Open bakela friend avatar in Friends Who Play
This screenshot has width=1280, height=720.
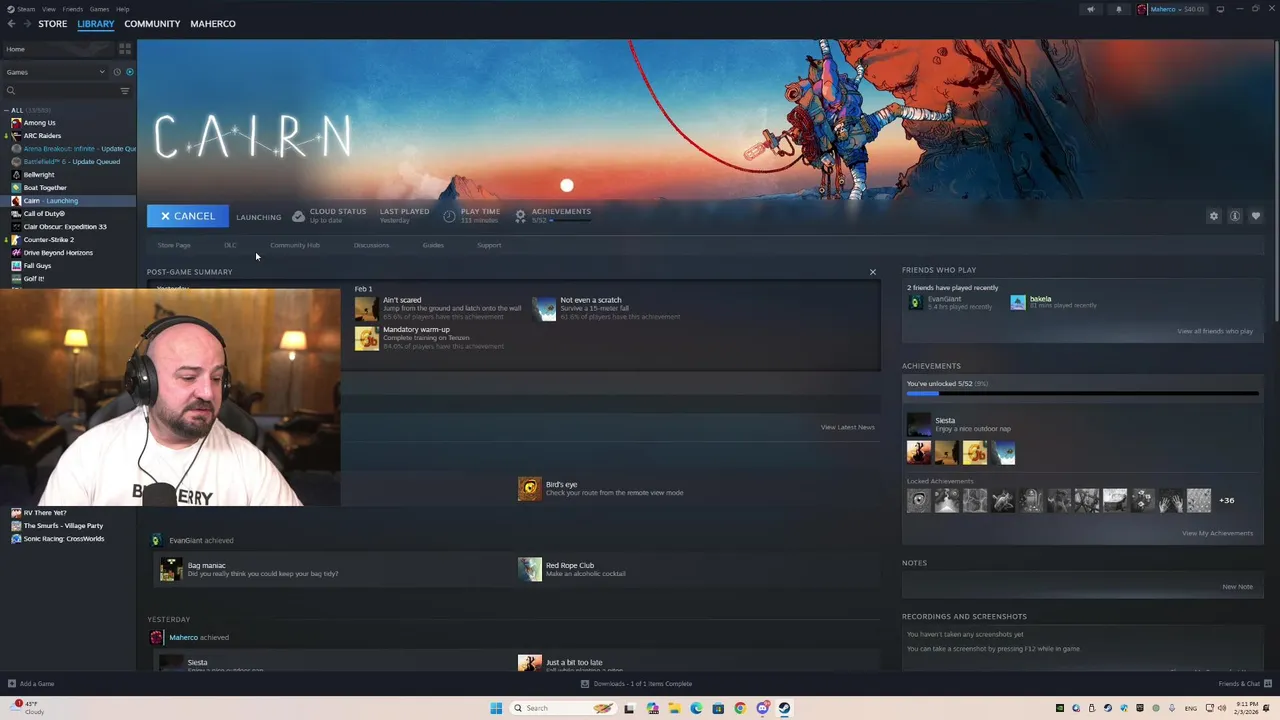pyautogui.click(x=1017, y=302)
